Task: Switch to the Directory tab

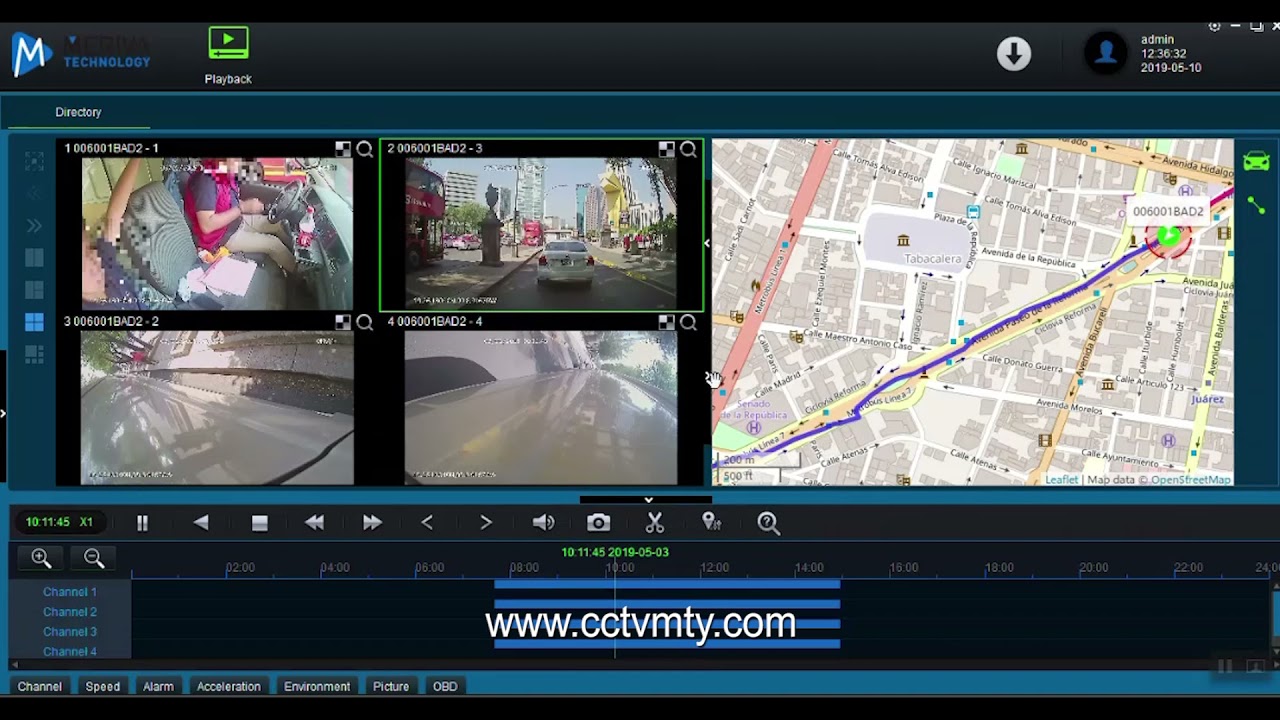Action: coord(78,112)
